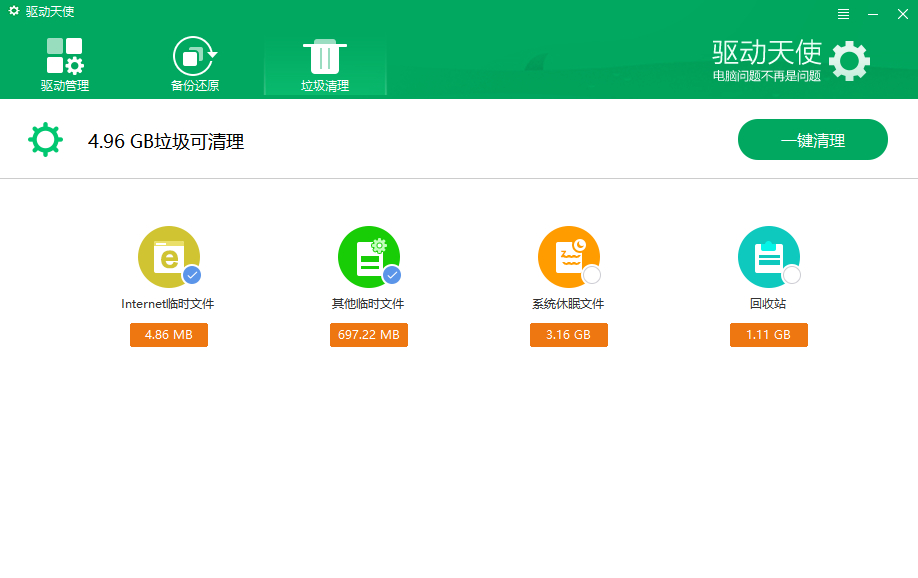The height and width of the screenshot is (578, 918).
Task: Click the 回收站 text label
Action: 768,304
